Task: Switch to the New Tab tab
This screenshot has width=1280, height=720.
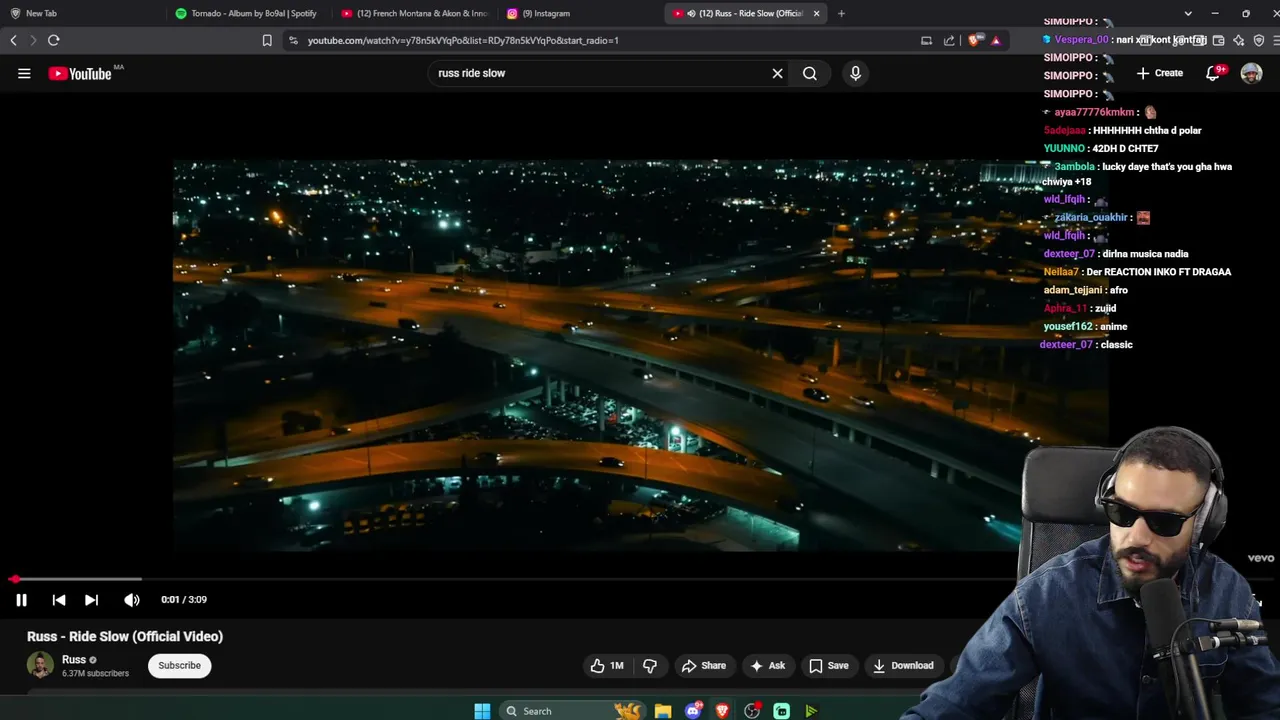Action: [80, 14]
